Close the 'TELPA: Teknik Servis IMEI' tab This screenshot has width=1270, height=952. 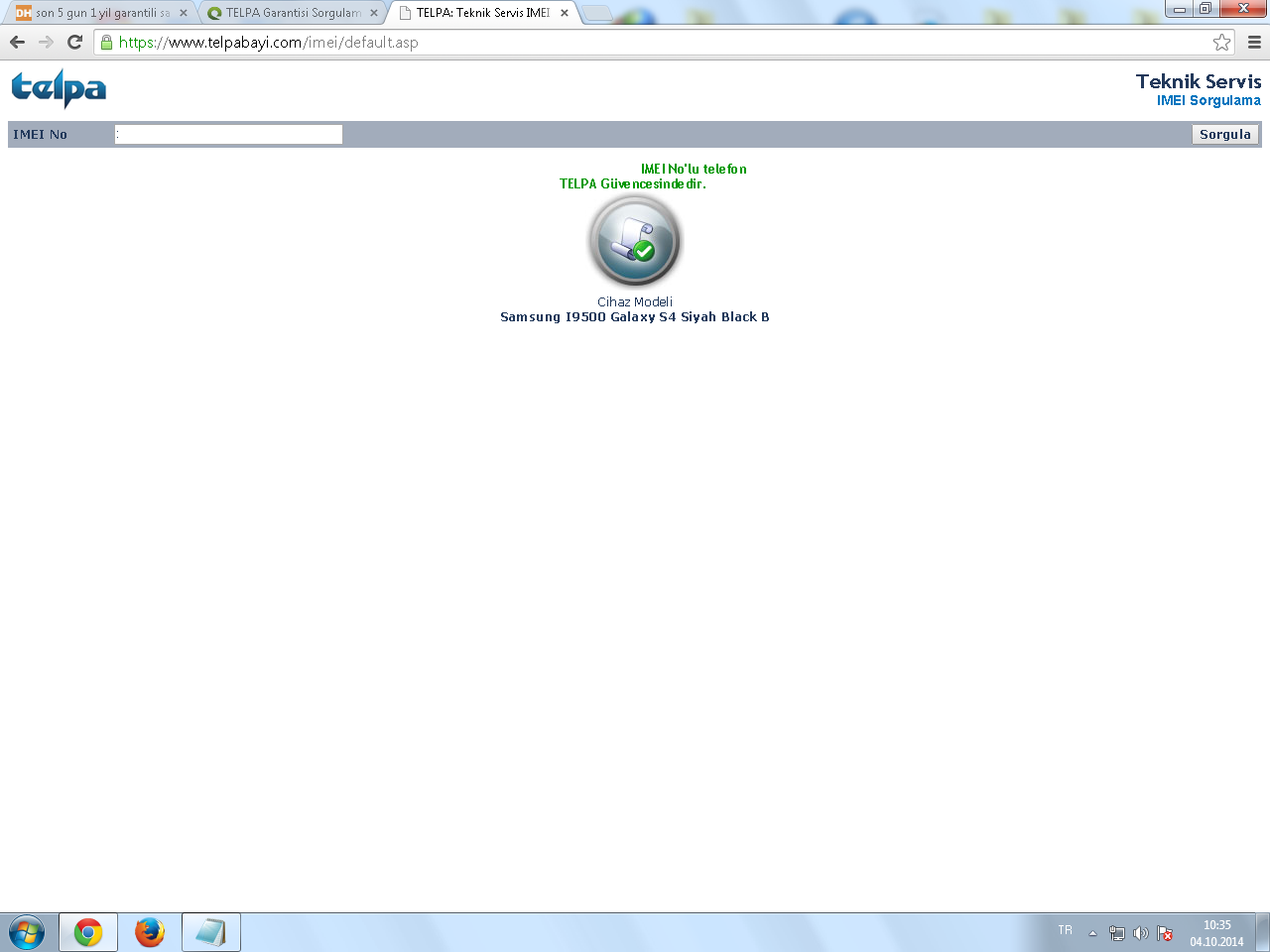565,13
